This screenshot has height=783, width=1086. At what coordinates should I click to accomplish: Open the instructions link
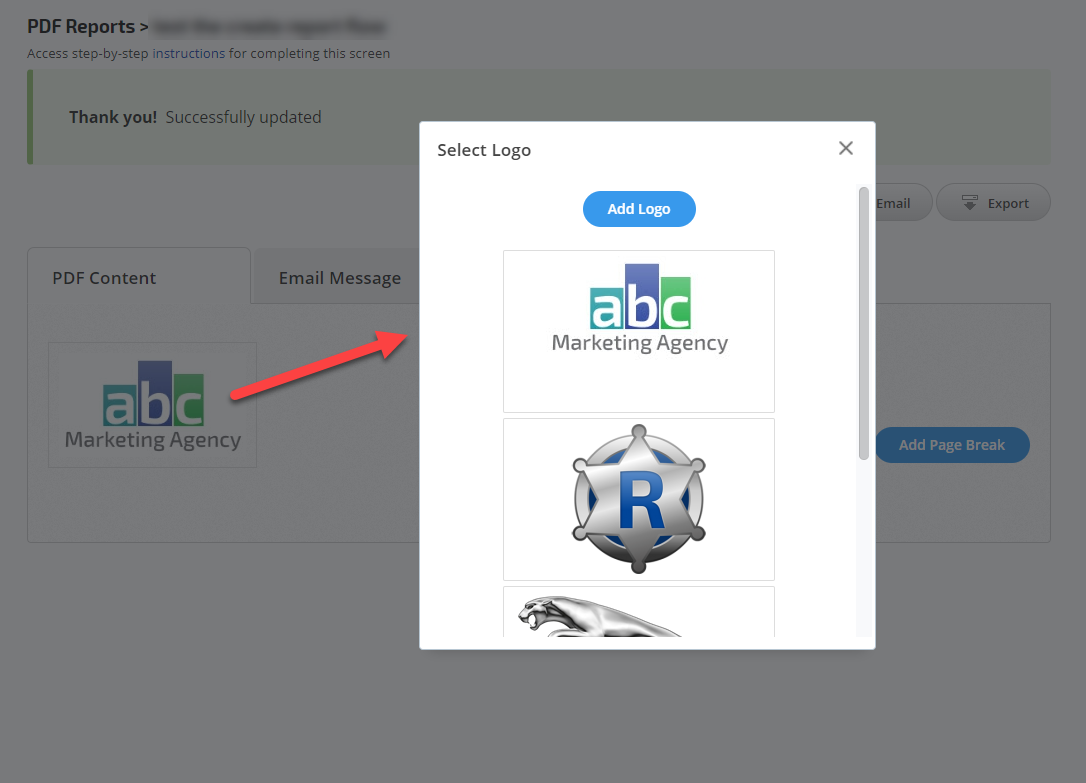188,53
